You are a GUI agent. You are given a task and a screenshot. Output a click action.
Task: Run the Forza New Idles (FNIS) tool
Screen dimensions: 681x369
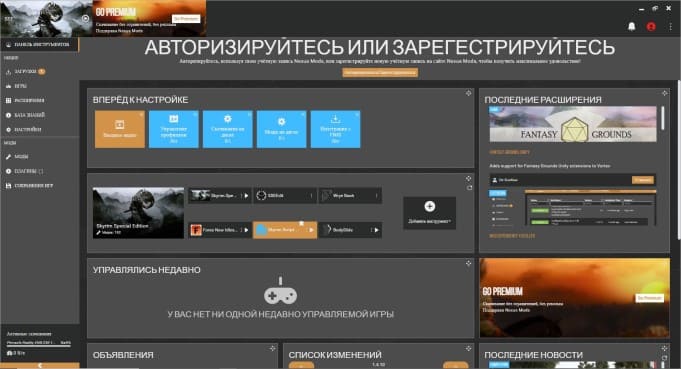[246, 230]
